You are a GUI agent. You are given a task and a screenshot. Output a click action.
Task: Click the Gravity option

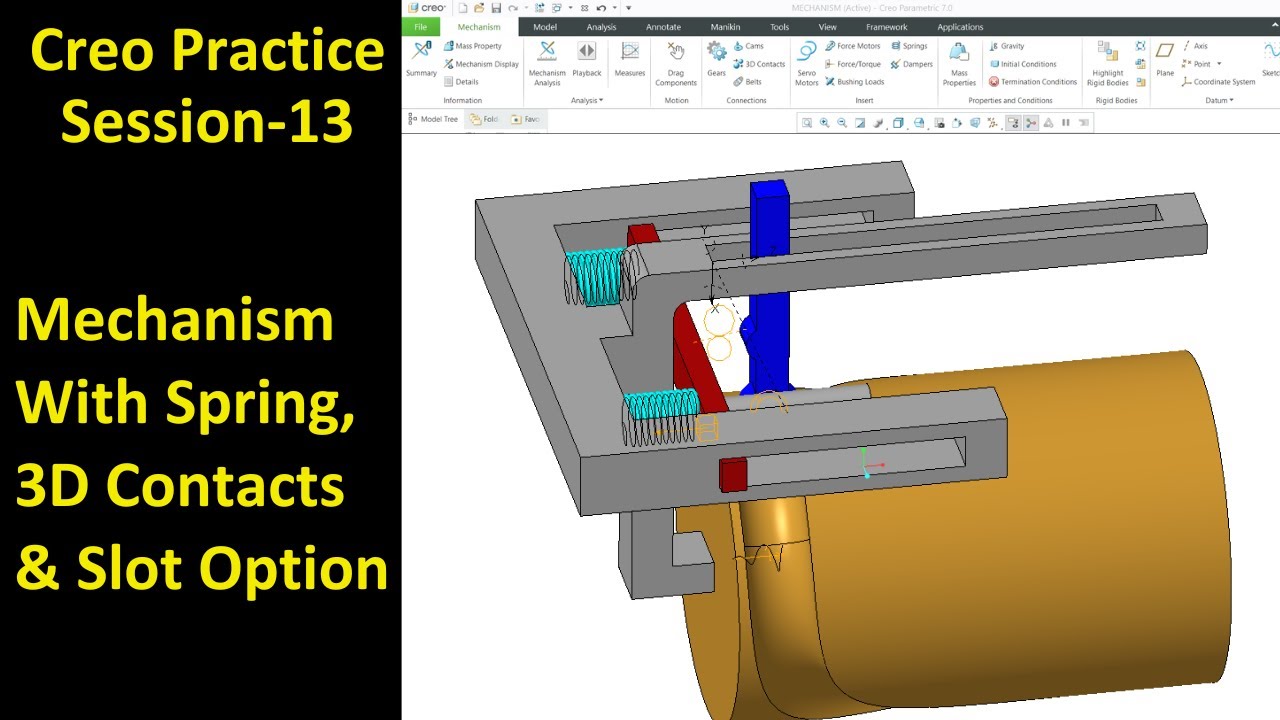[1006, 46]
